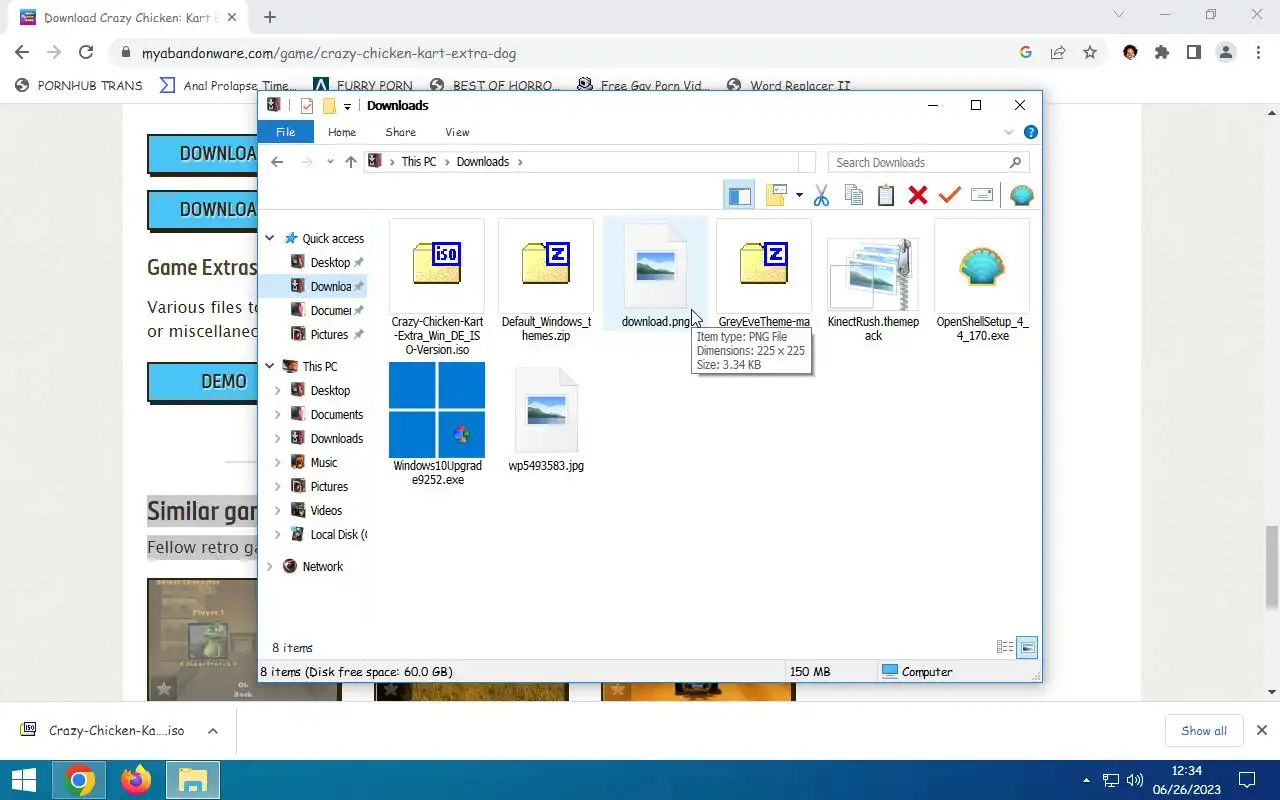Switch to large icons view icon
Screen dimensions: 1280x800
(x=1027, y=647)
